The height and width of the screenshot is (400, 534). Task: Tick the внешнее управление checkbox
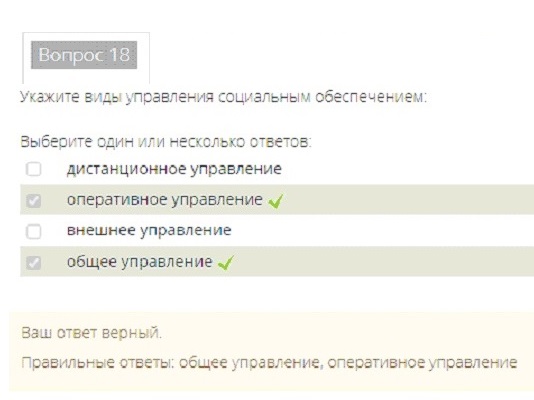point(33,231)
